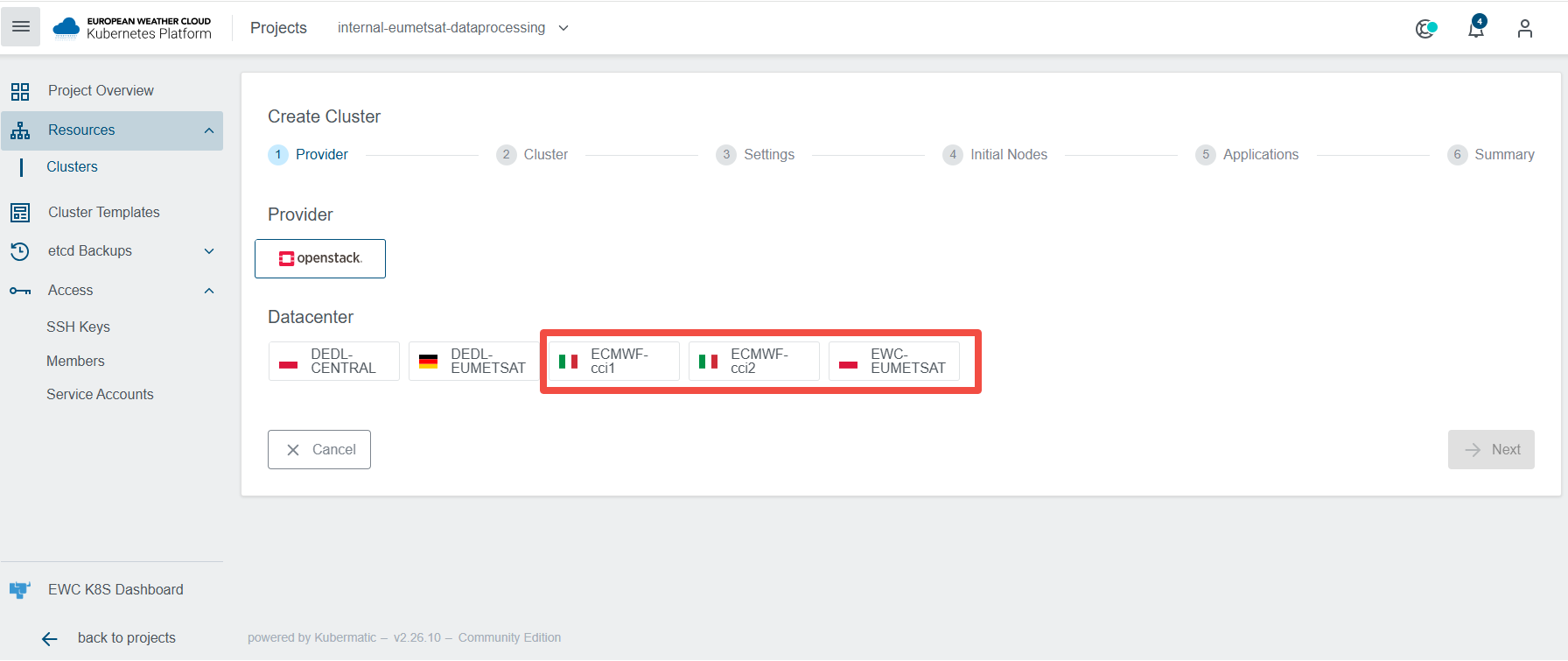1568x661 pixels.
Task: Open SSH Keys page
Action: click(x=78, y=327)
